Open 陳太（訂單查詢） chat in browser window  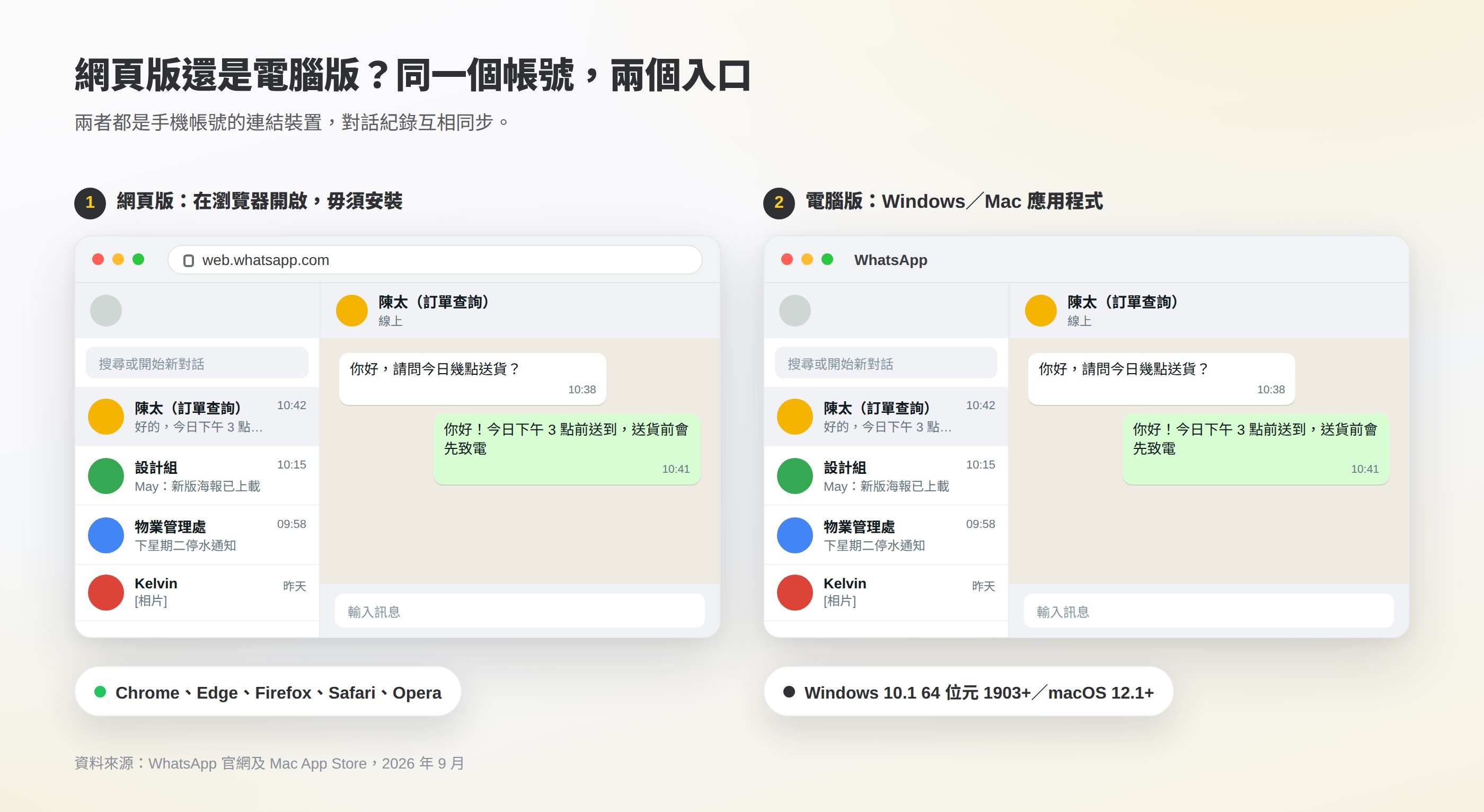point(197,417)
